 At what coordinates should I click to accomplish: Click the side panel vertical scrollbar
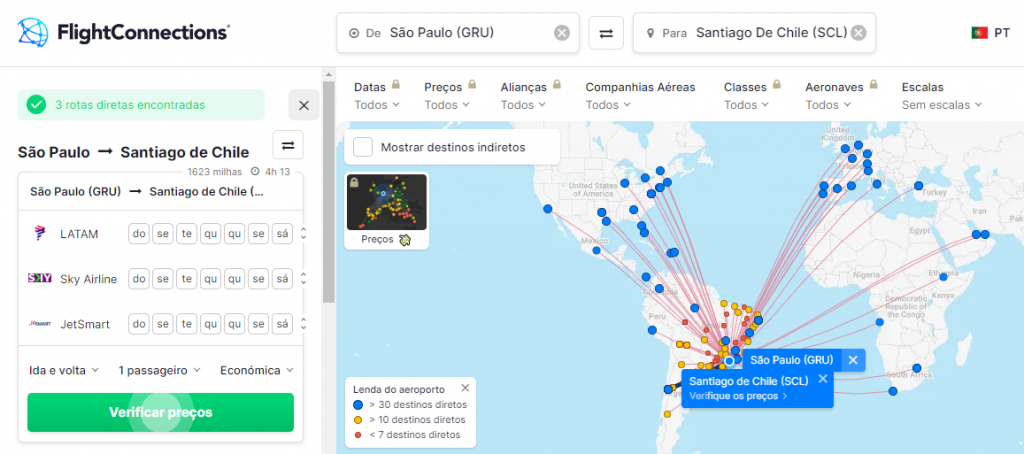(x=328, y=192)
